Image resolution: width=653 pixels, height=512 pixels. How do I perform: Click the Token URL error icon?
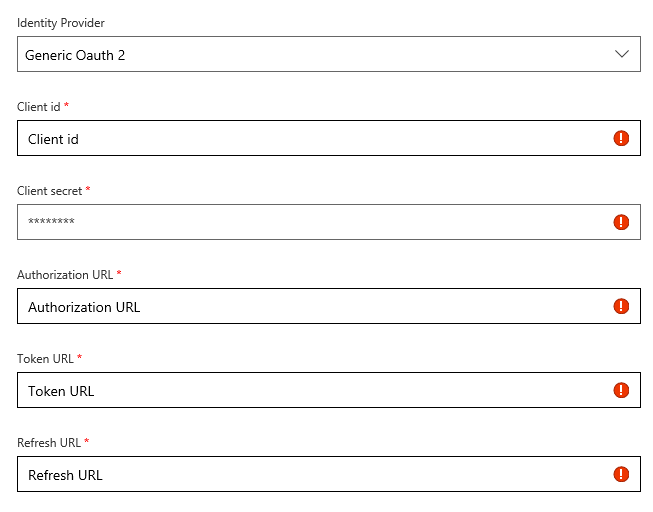coord(621,390)
